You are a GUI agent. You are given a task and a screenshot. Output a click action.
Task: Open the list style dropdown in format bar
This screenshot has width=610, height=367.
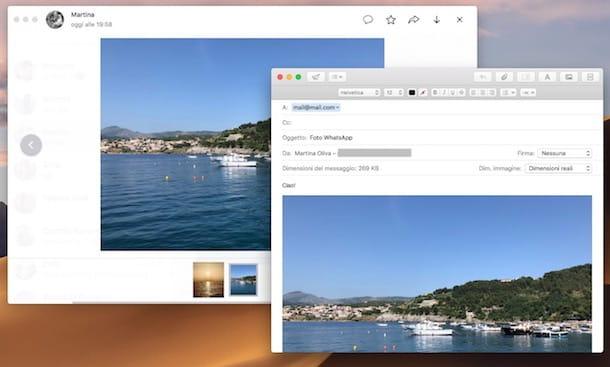[x=508, y=92]
